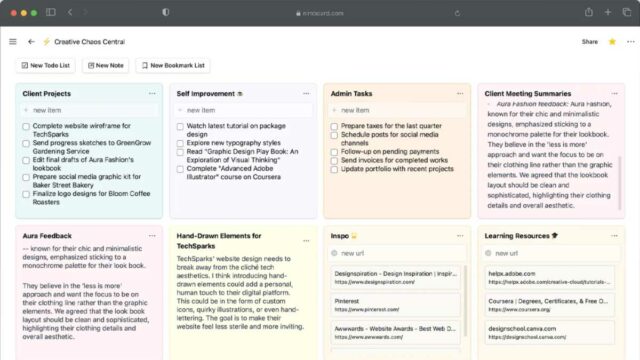Check 'Watch latest tutorial on package design'
The image size is (640, 360).
click(x=180, y=127)
